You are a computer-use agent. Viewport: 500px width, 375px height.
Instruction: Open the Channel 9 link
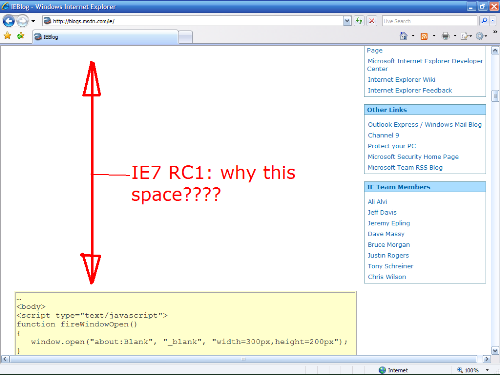click(383, 135)
